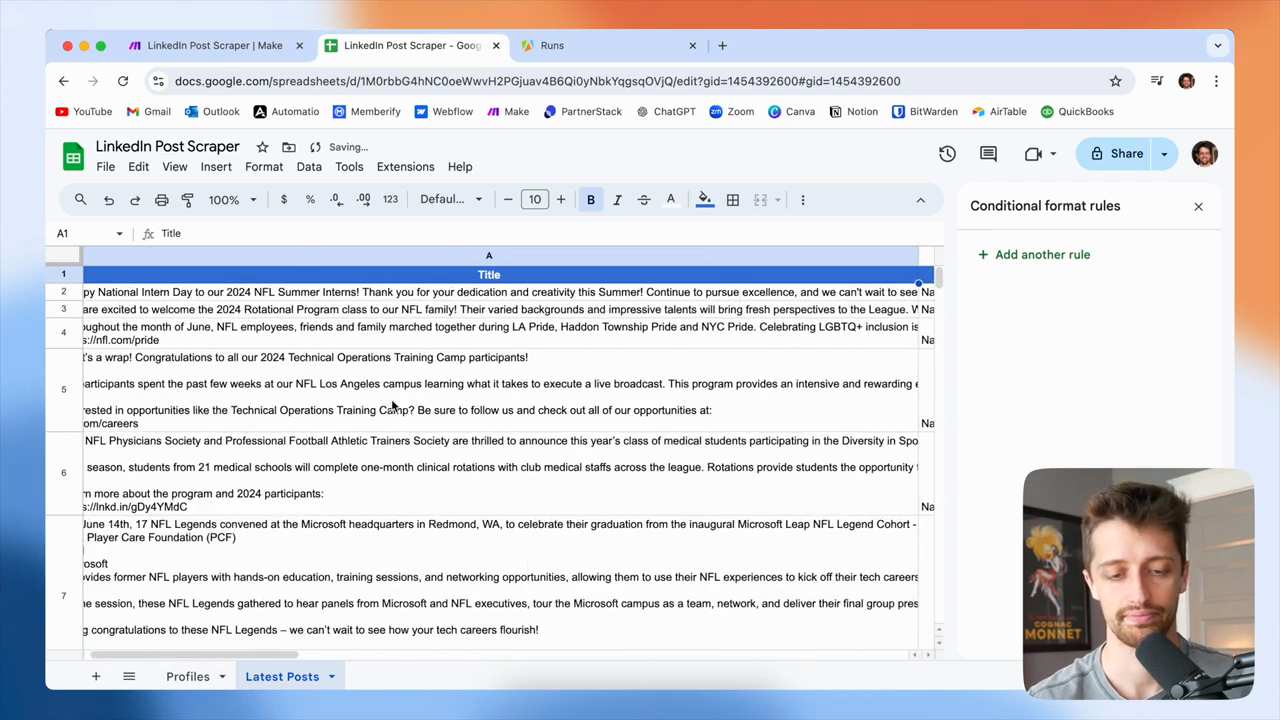This screenshot has height=720, width=1280.
Task: Click the print icon
Action: pos(161,200)
